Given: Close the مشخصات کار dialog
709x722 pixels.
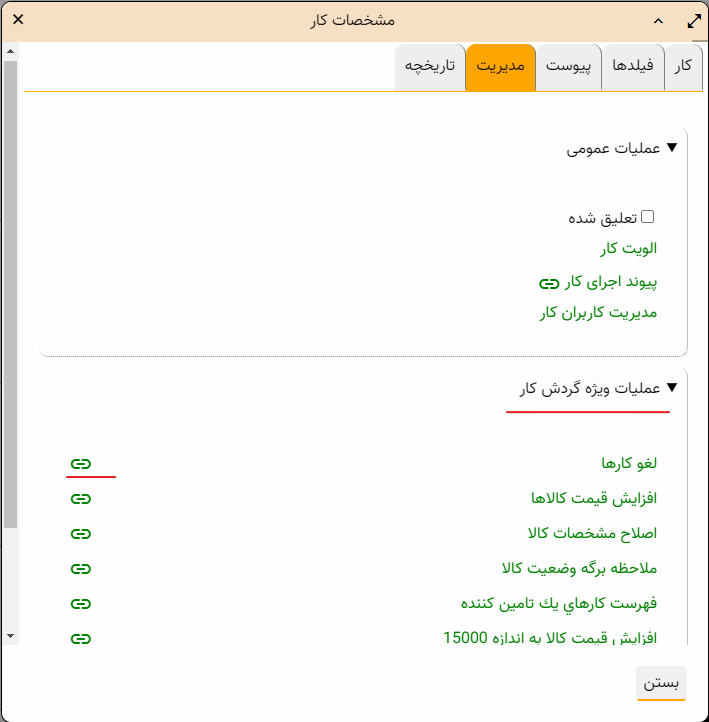Looking at the screenshot, I should 18,20.
